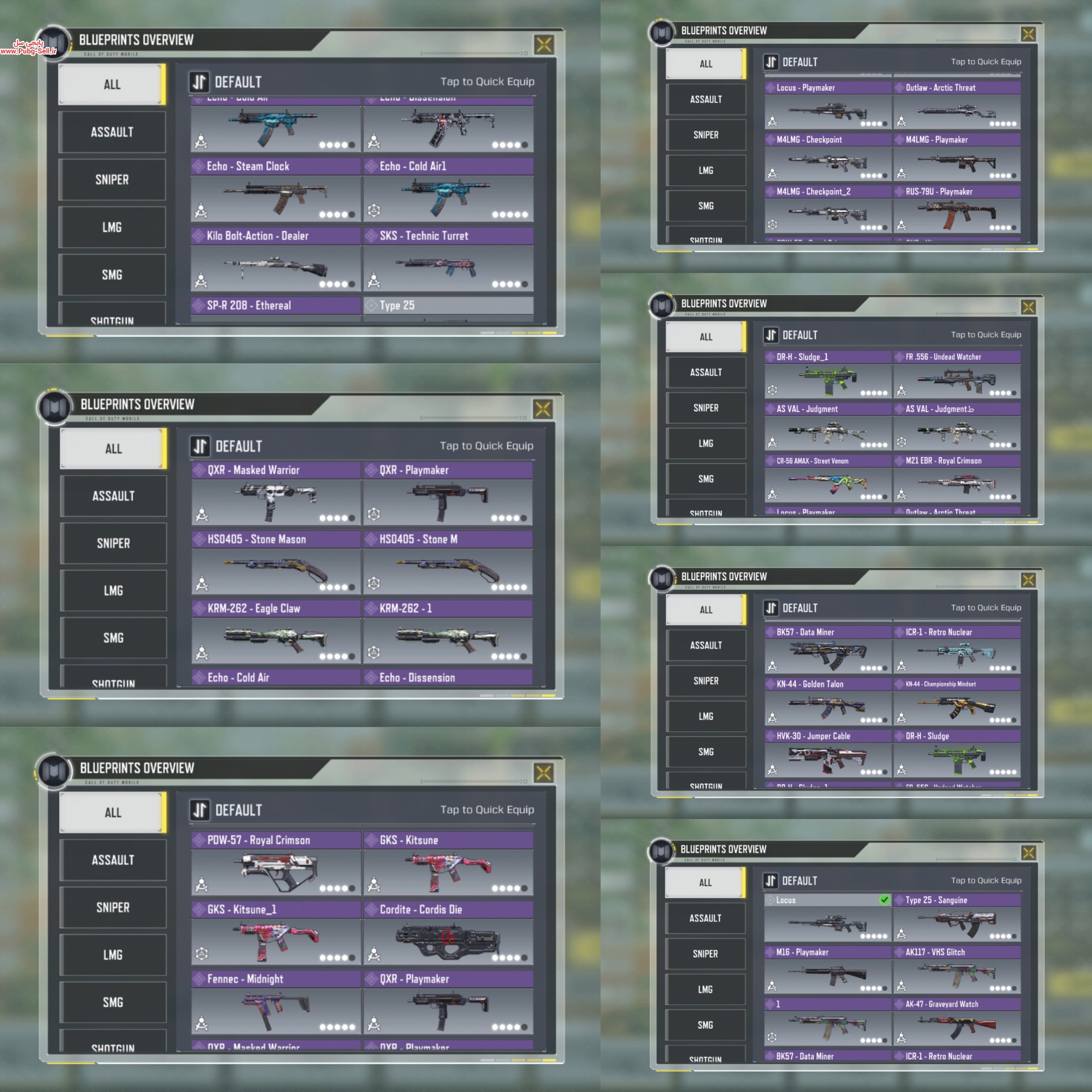Image resolution: width=1092 pixels, height=1092 pixels.
Task: Toggle green equipped checkmark on Locus card
Action: click(884, 900)
